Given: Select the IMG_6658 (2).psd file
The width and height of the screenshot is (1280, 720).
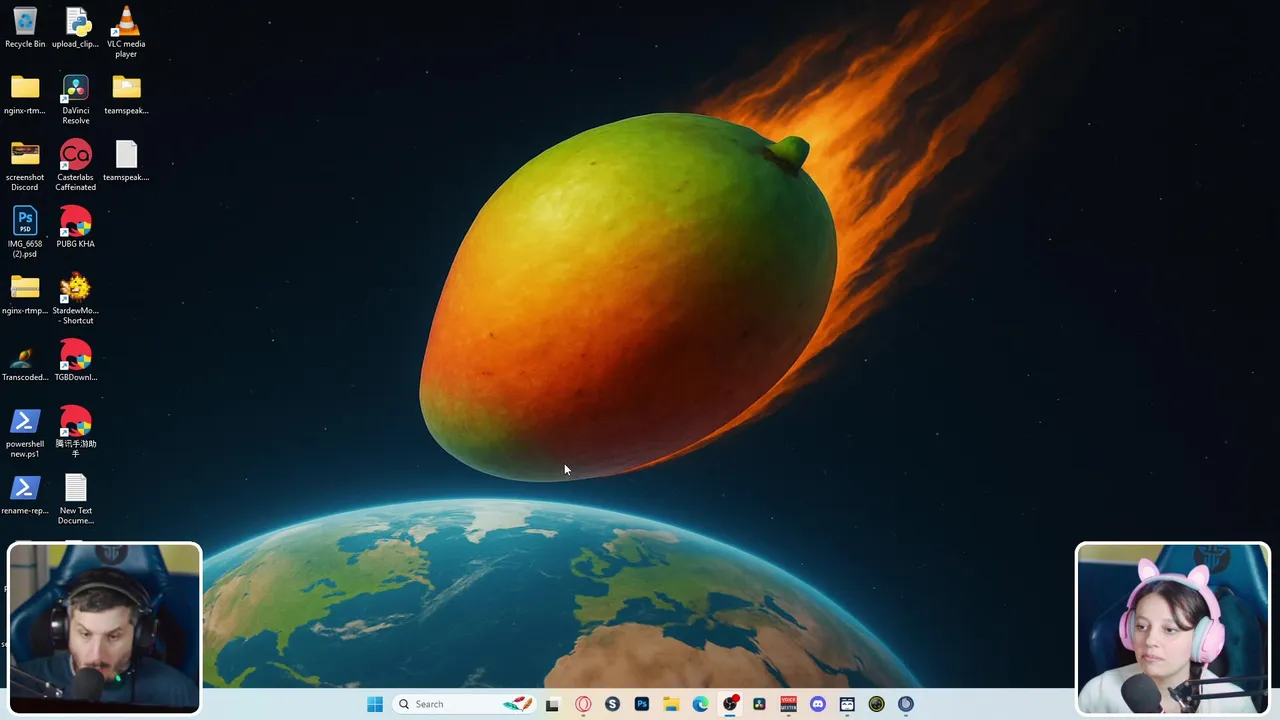Looking at the screenshot, I should click(25, 232).
